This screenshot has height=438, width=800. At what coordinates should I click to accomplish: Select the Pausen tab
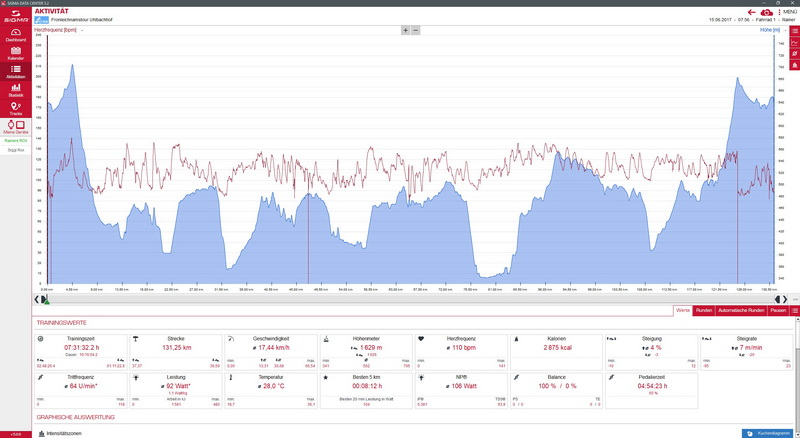[778, 311]
